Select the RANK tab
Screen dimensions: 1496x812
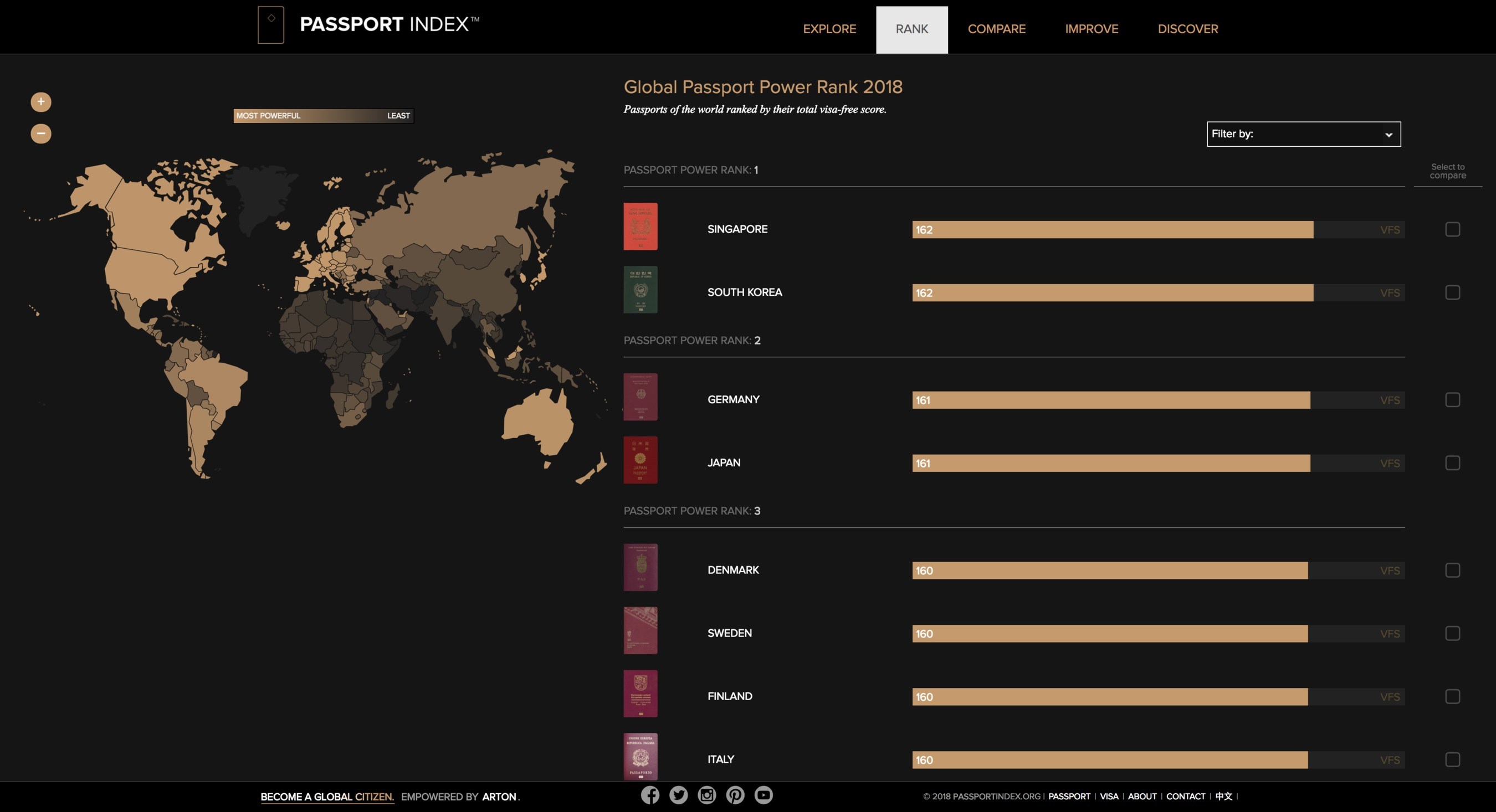click(x=912, y=29)
